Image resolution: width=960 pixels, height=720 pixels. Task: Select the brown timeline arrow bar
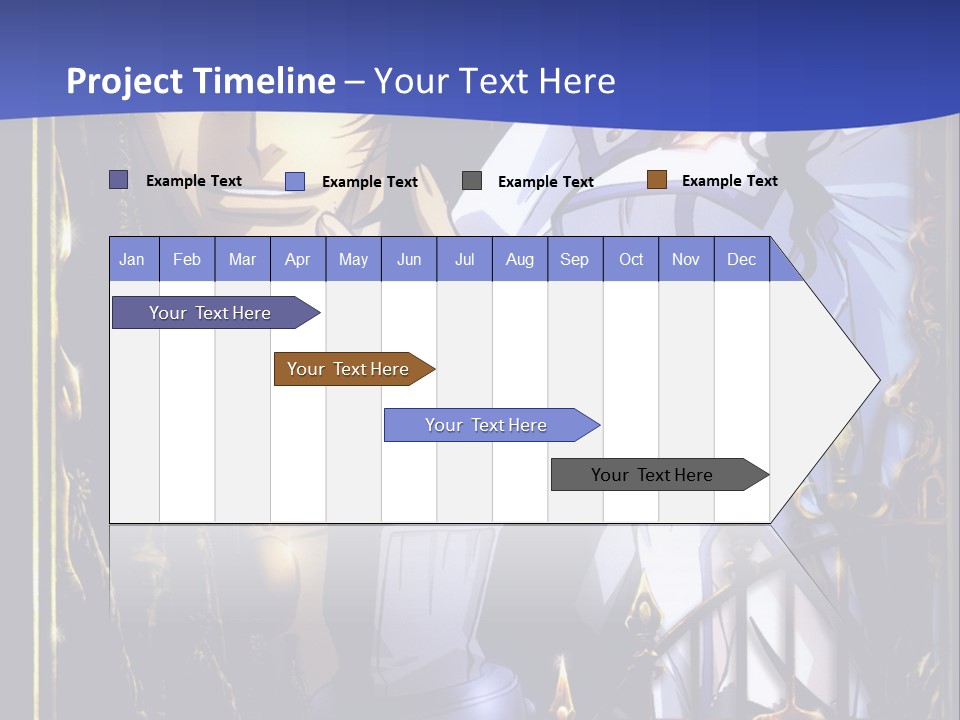(348, 369)
